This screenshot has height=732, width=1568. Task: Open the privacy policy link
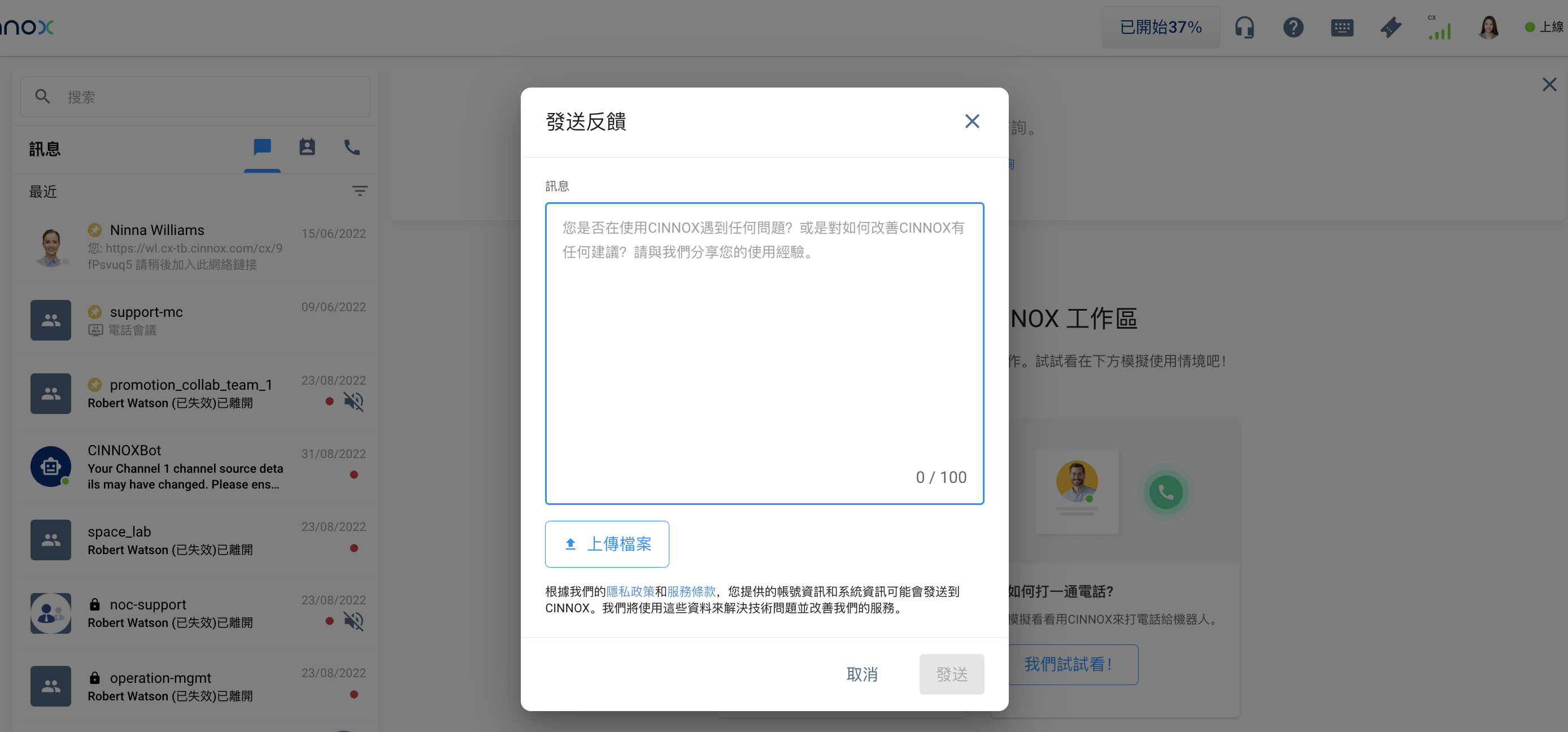(x=630, y=591)
